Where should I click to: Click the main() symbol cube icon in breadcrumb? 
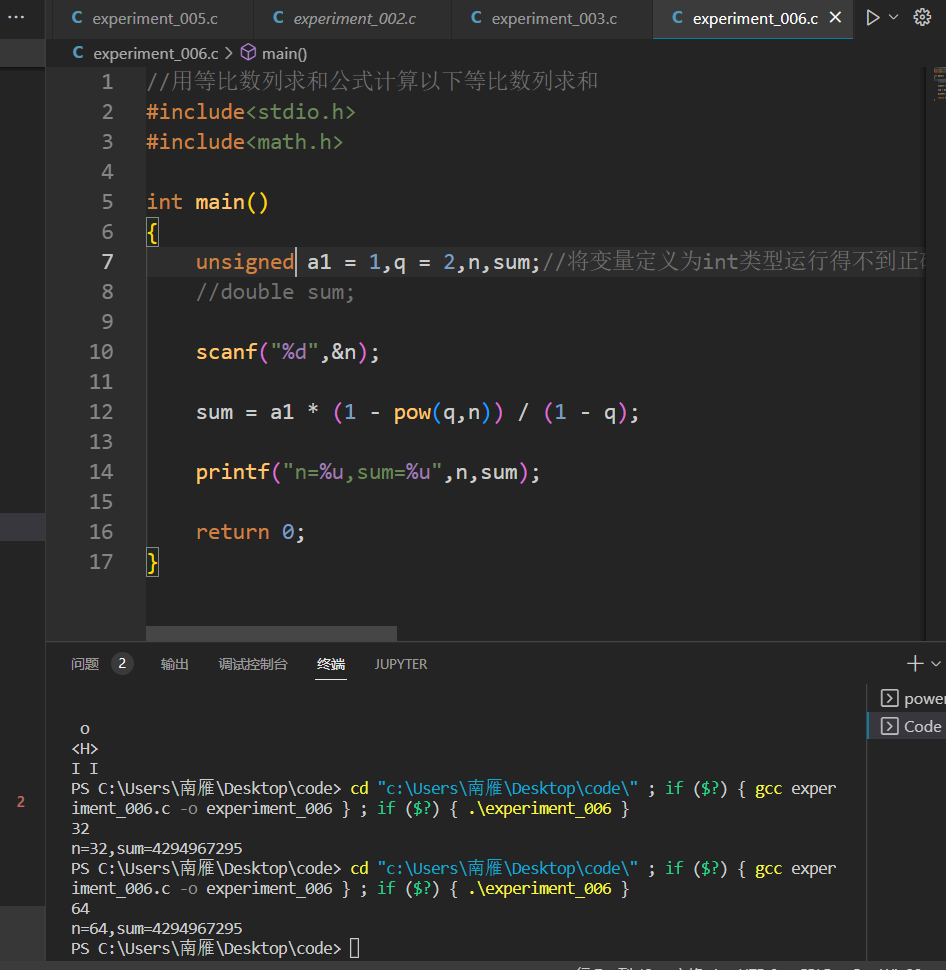(x=248, y=53)
